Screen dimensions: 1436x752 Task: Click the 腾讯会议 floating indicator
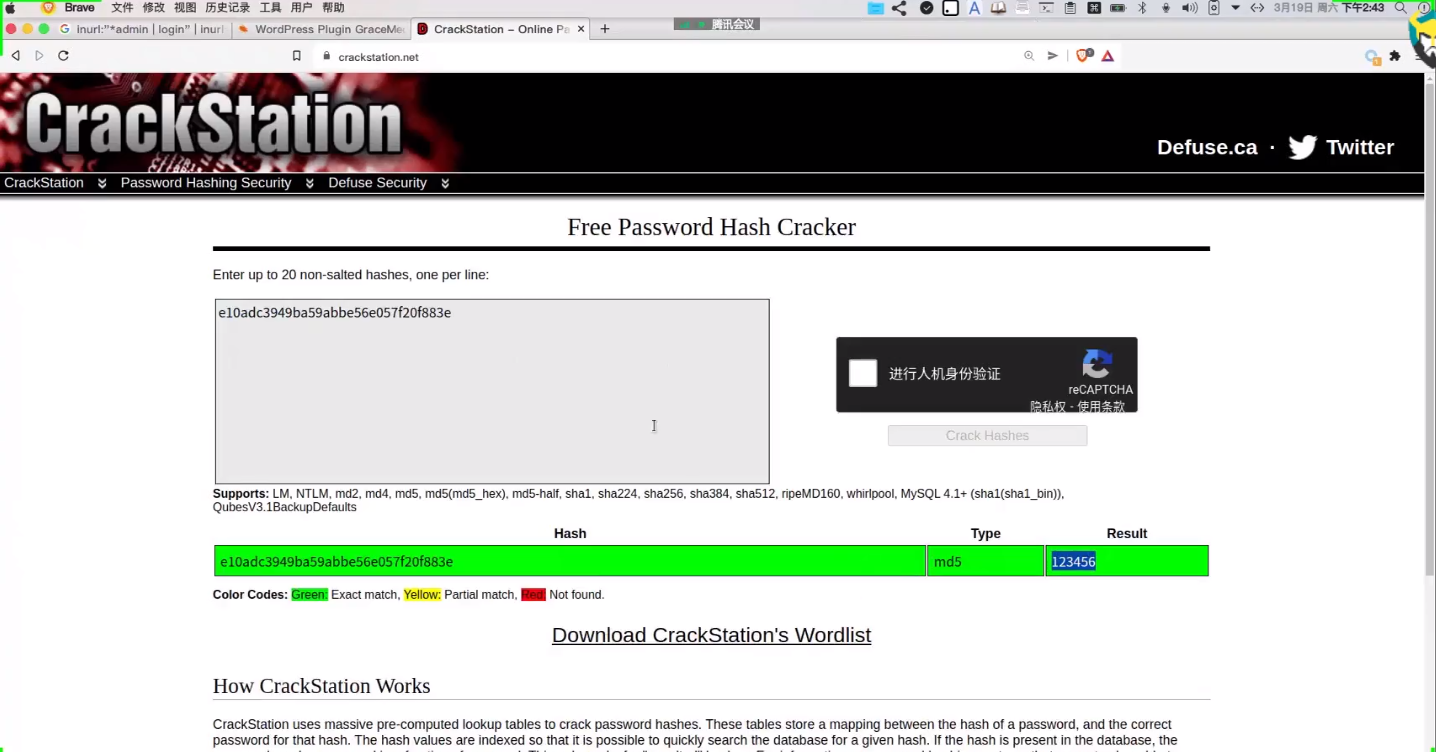click(717, 24)
